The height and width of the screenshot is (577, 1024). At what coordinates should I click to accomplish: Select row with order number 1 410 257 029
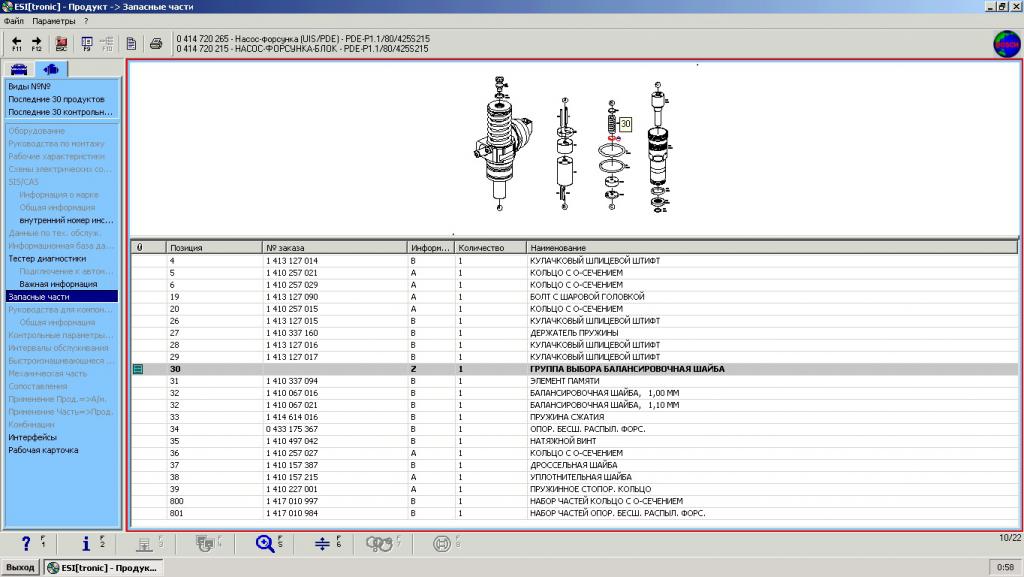(574, 285)
